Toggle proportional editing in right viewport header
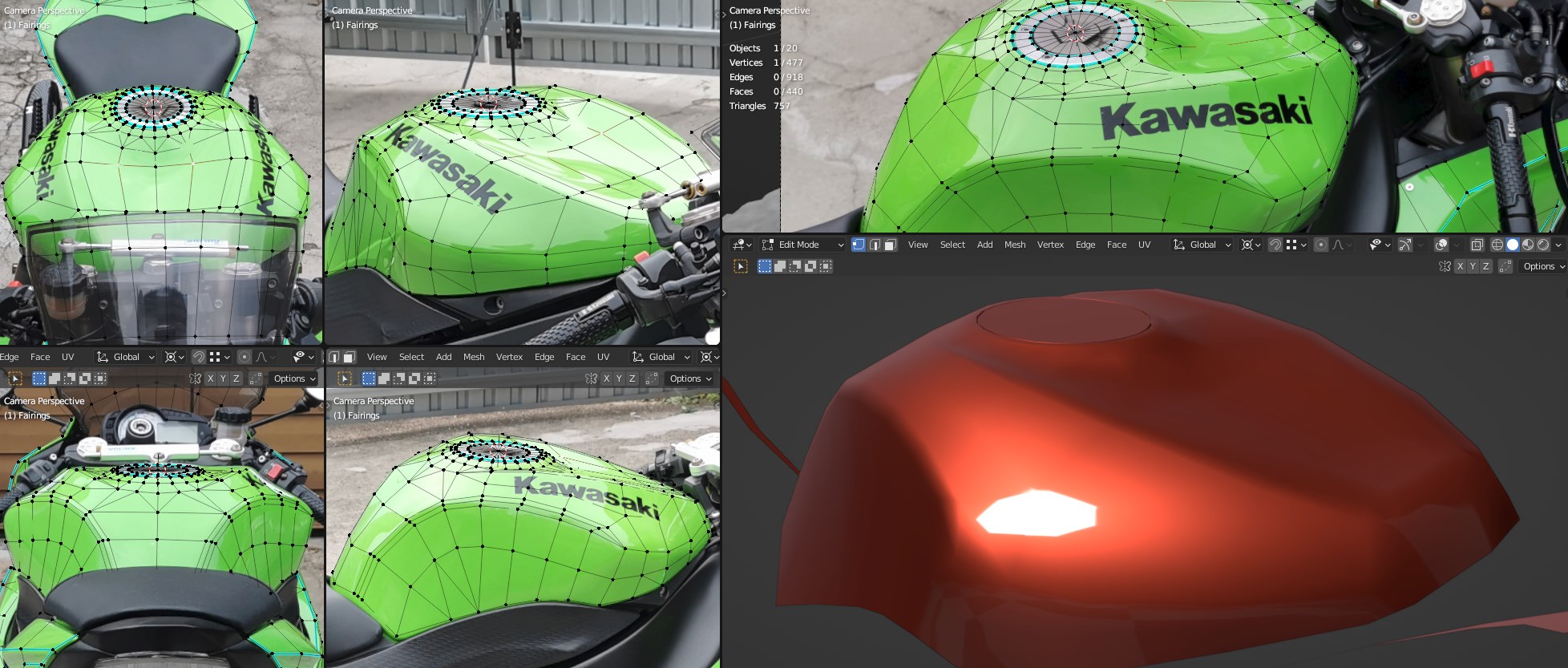This screenshot has height=668, width=1568. coord(1321,245)
